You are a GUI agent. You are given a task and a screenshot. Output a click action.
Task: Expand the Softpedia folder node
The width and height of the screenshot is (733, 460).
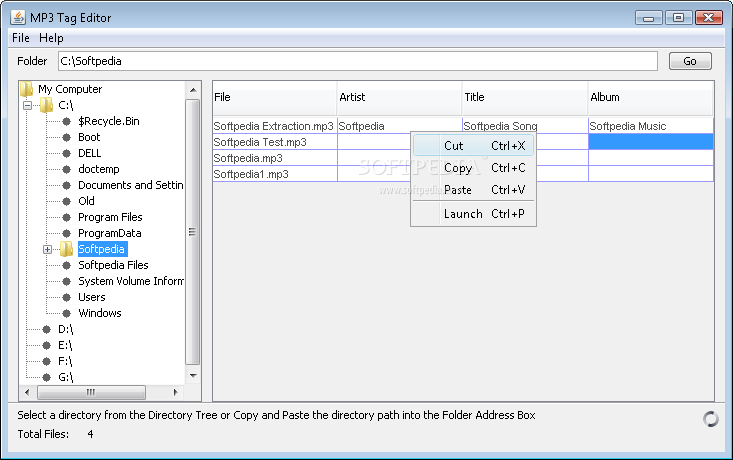47,249
